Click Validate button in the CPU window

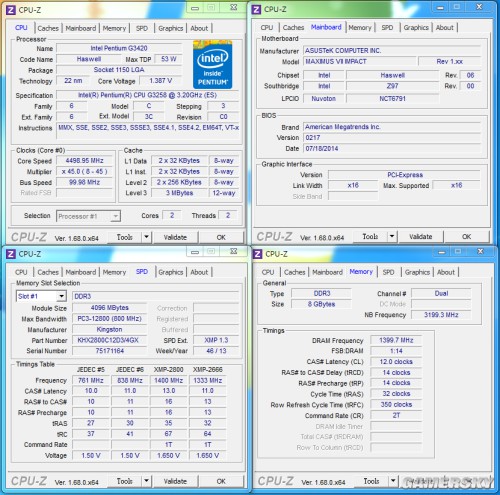click(x=175, y=237)
